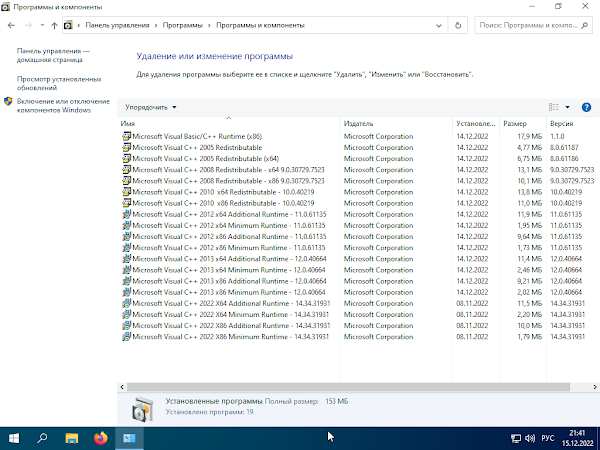Switch input language РУС indicator

[x=548, y=438]
